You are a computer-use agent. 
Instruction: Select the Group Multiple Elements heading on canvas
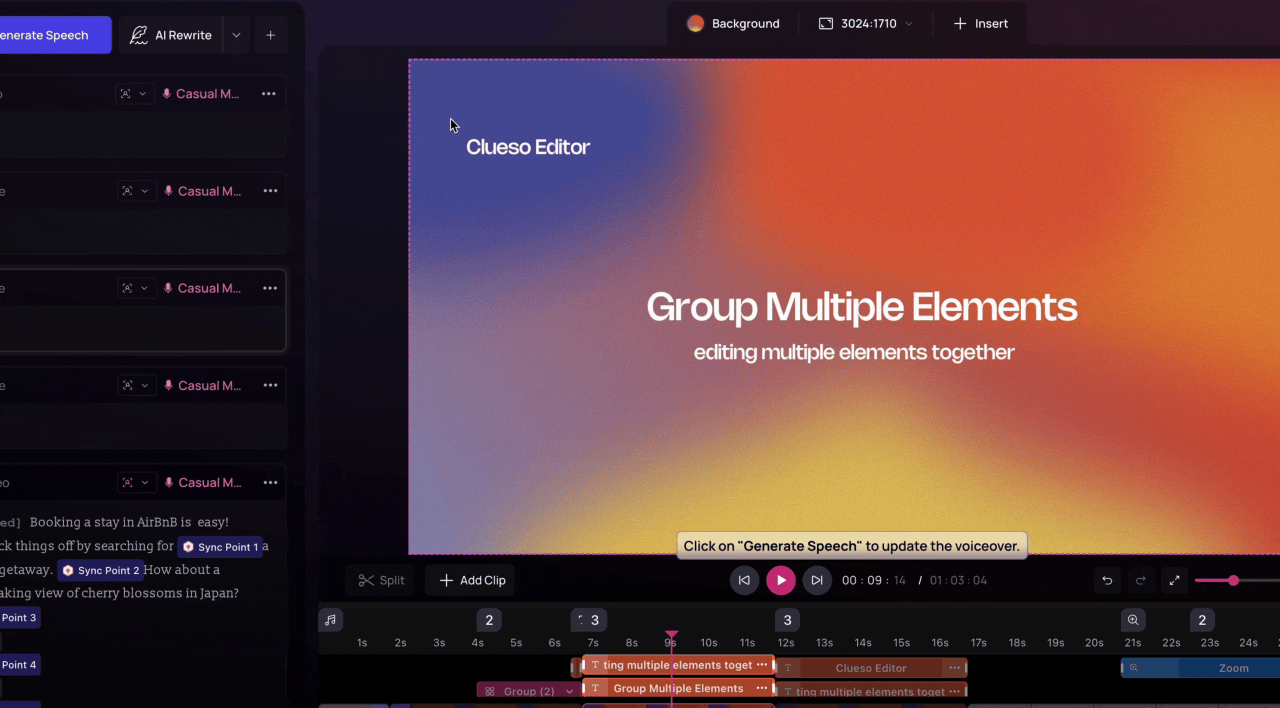(862, 306)
